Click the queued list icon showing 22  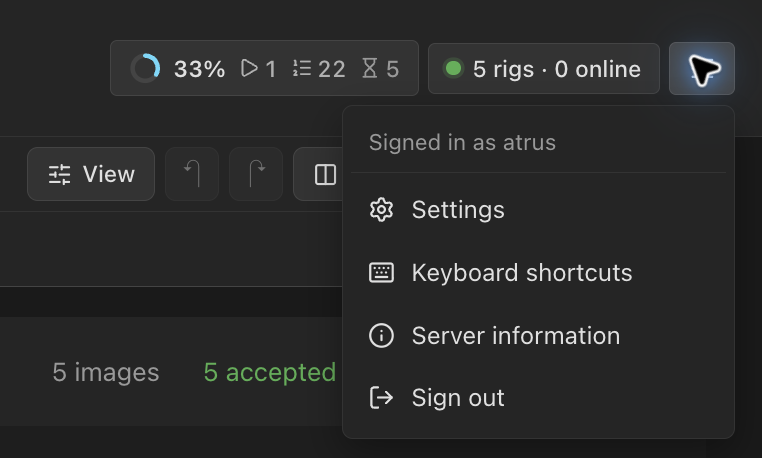point(302,68)
